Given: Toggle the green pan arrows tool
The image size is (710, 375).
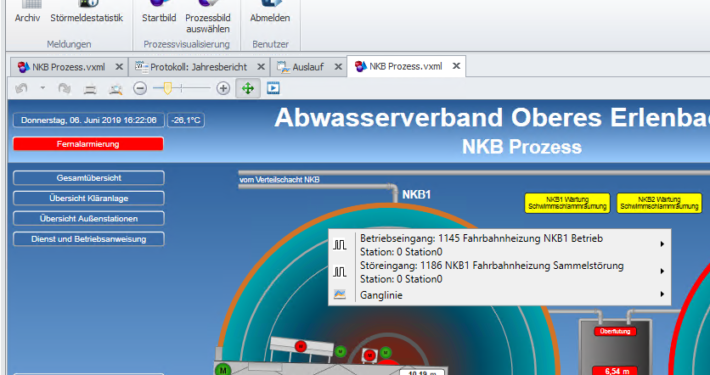Looking at the screenshot, I should (x=248, y=88).
